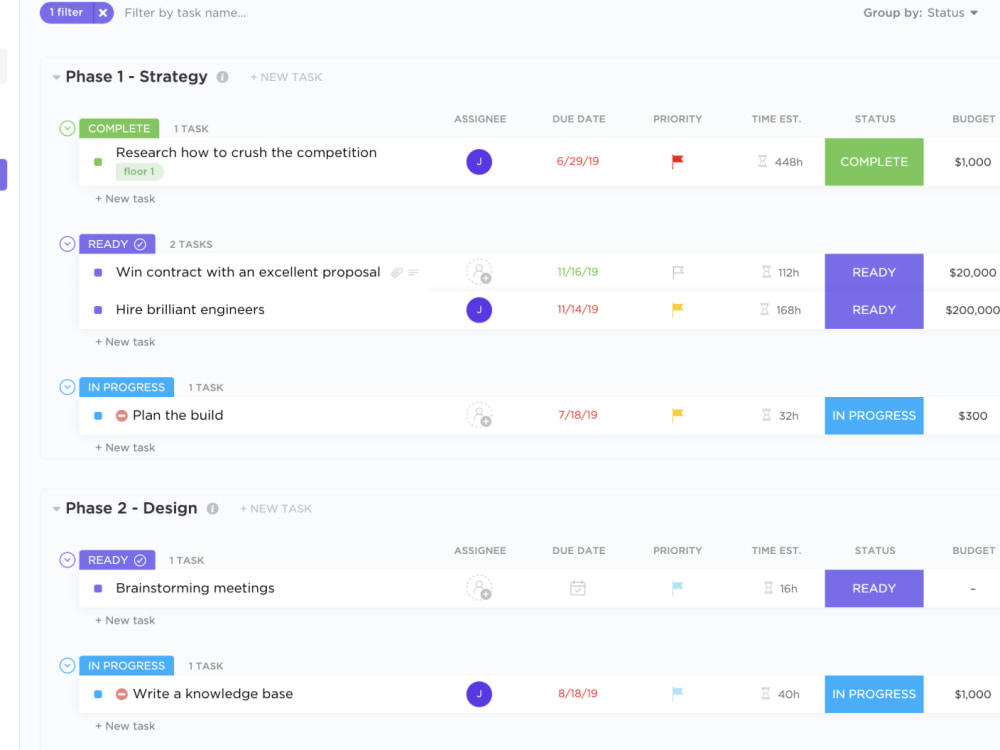Change READY status of Hire brilliant engineers
Image resolution: width=1000 pixels, height=750 pixels.
coord(874,310)
